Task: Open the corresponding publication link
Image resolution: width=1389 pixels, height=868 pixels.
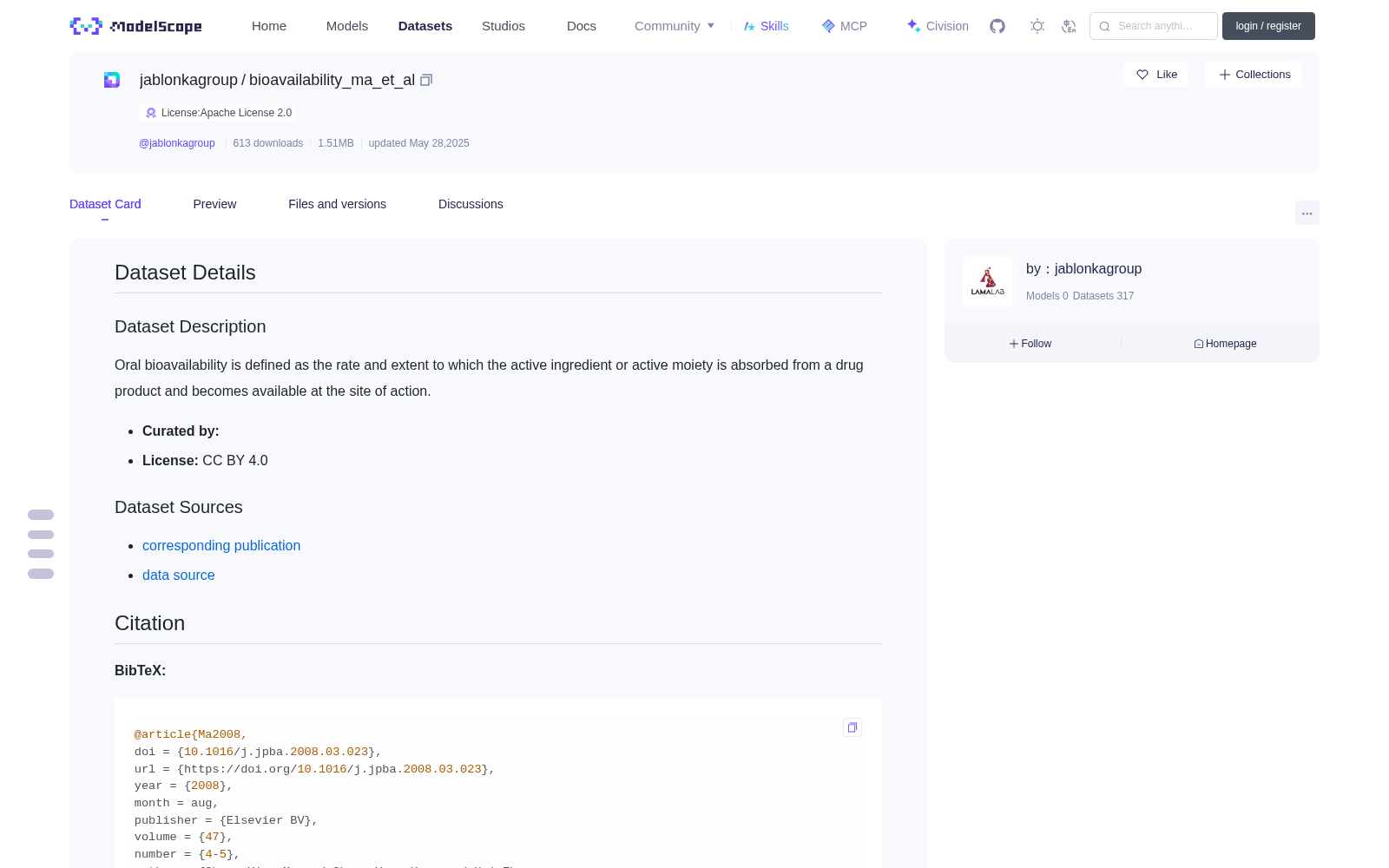Action: pyautogui.click(x=221, y=545)
